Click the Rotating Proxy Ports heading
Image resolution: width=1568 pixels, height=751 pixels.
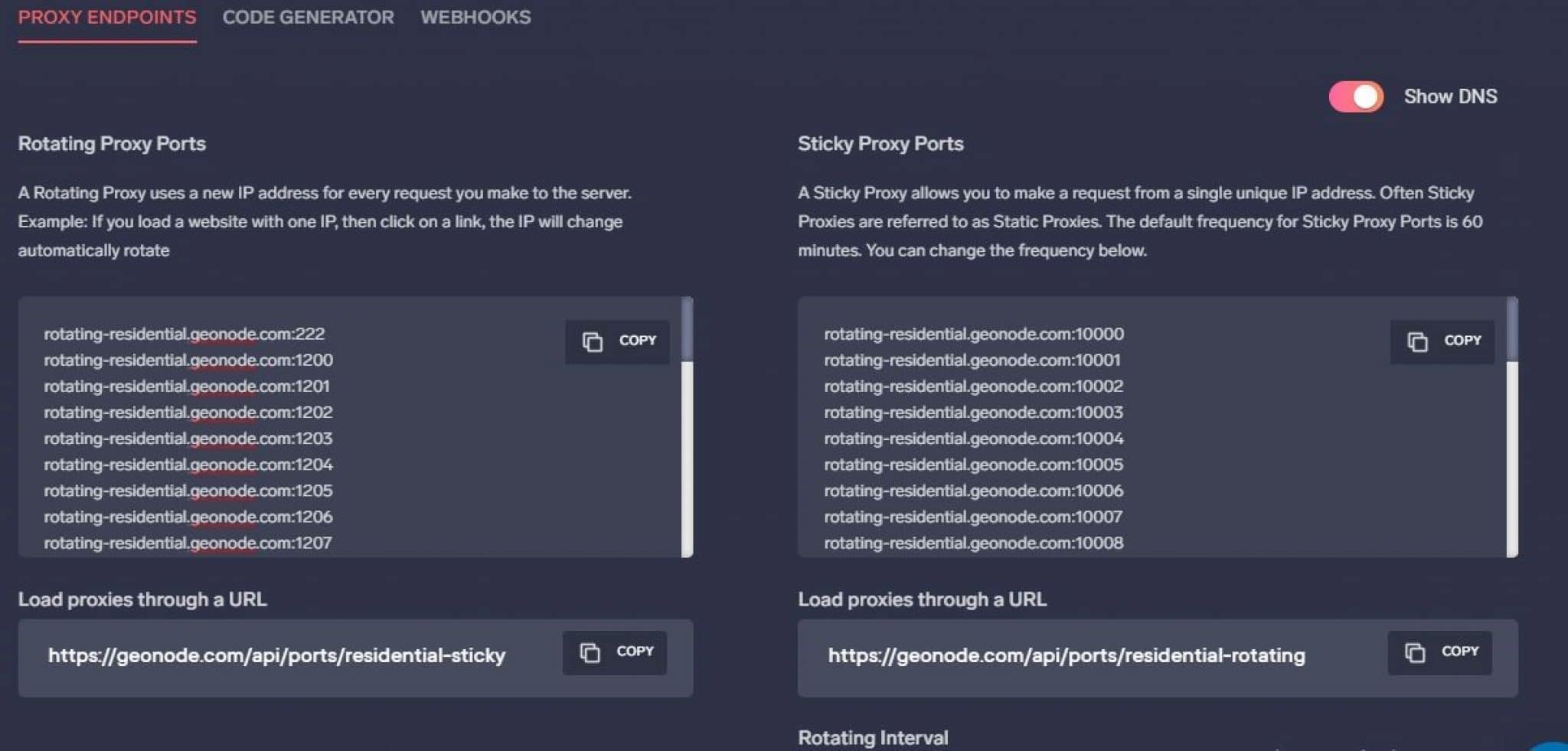[112, 144]
